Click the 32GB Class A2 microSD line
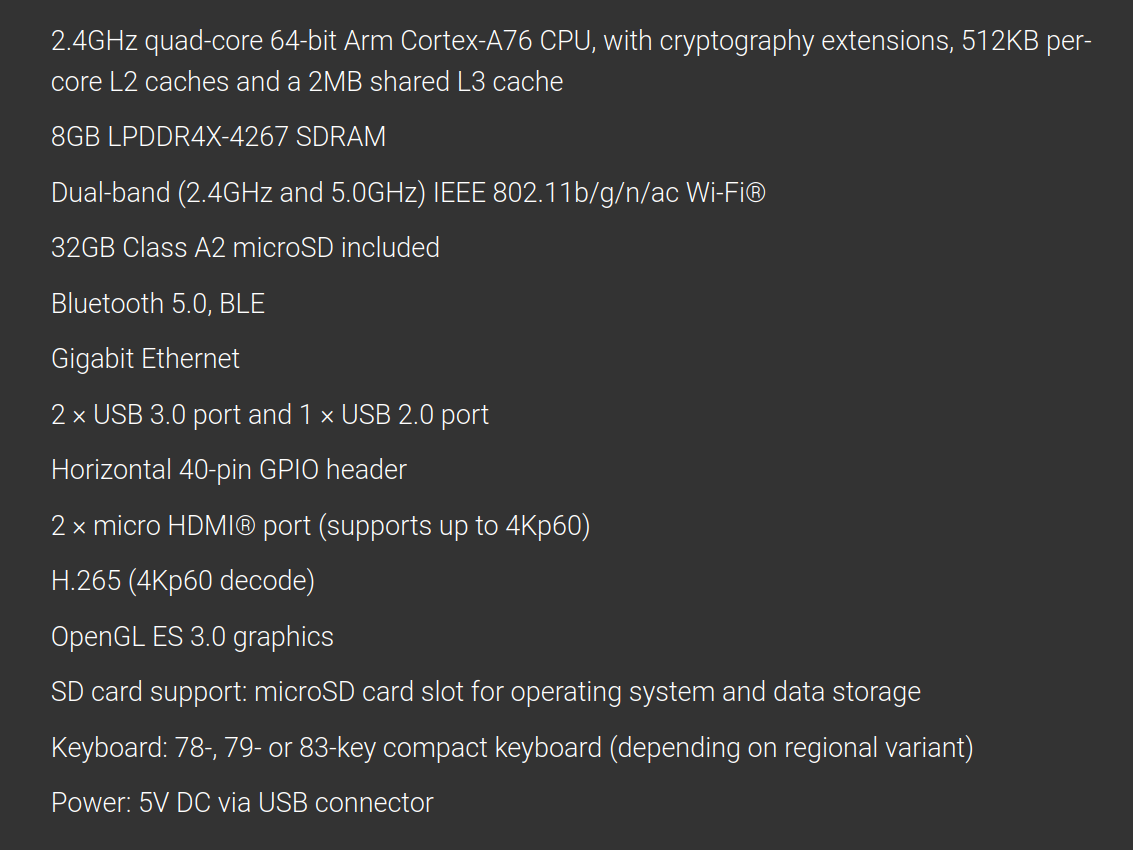 [x=245, y=248]
